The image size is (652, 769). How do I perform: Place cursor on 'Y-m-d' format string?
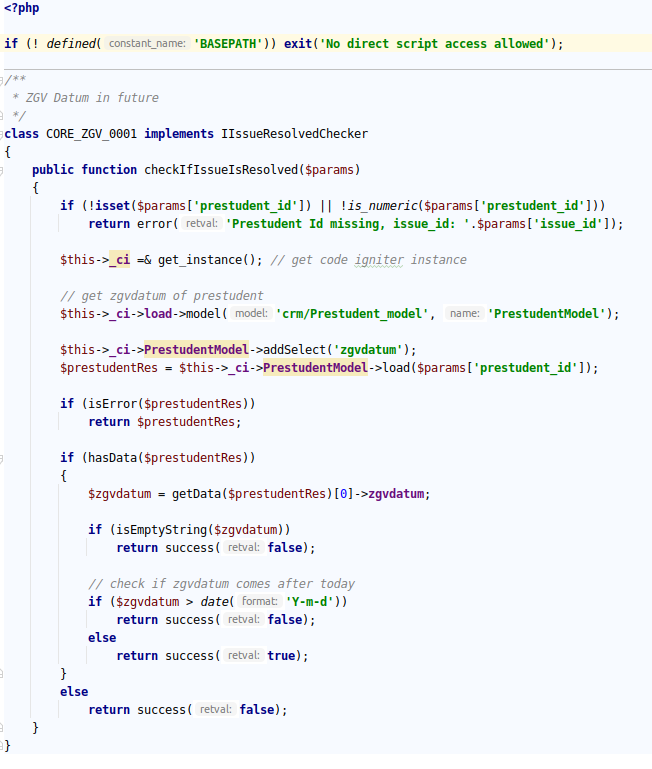314,602
